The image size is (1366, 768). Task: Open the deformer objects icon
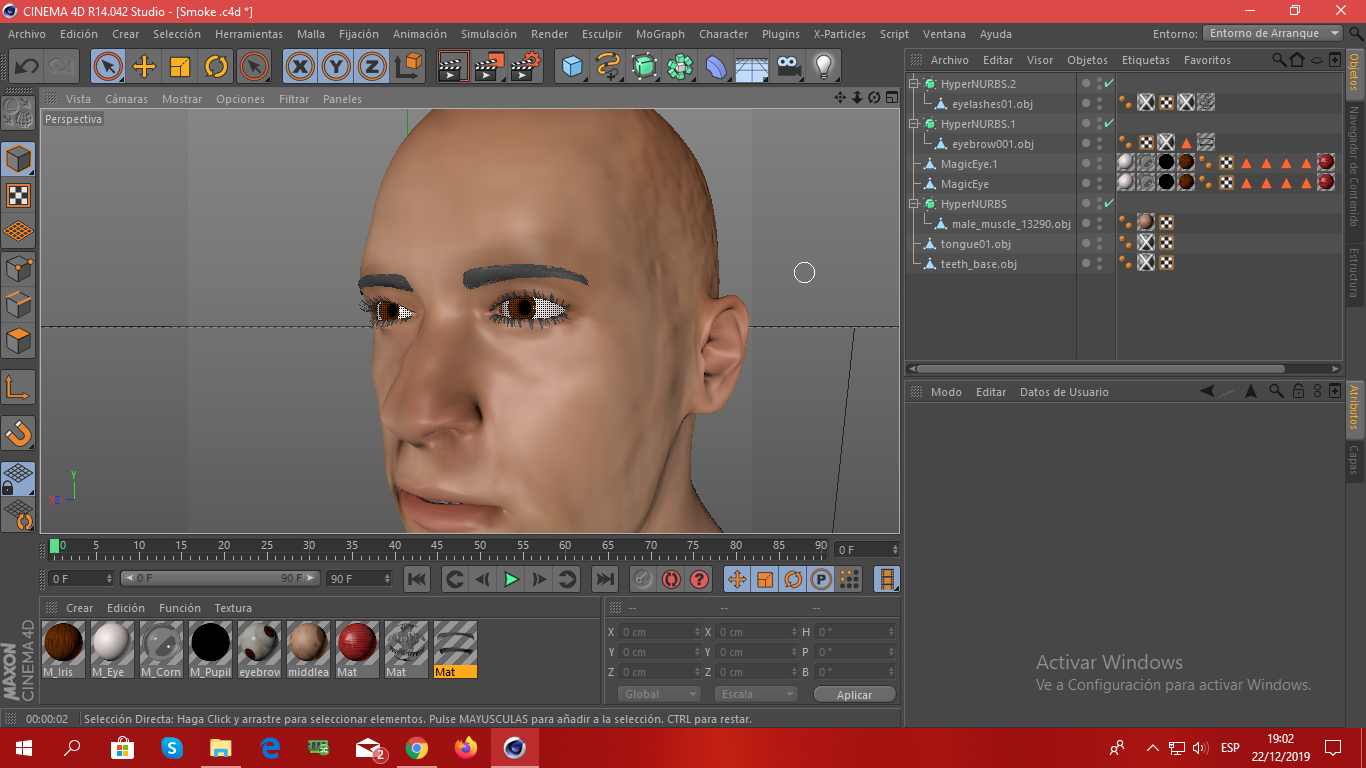click(717, 67)
